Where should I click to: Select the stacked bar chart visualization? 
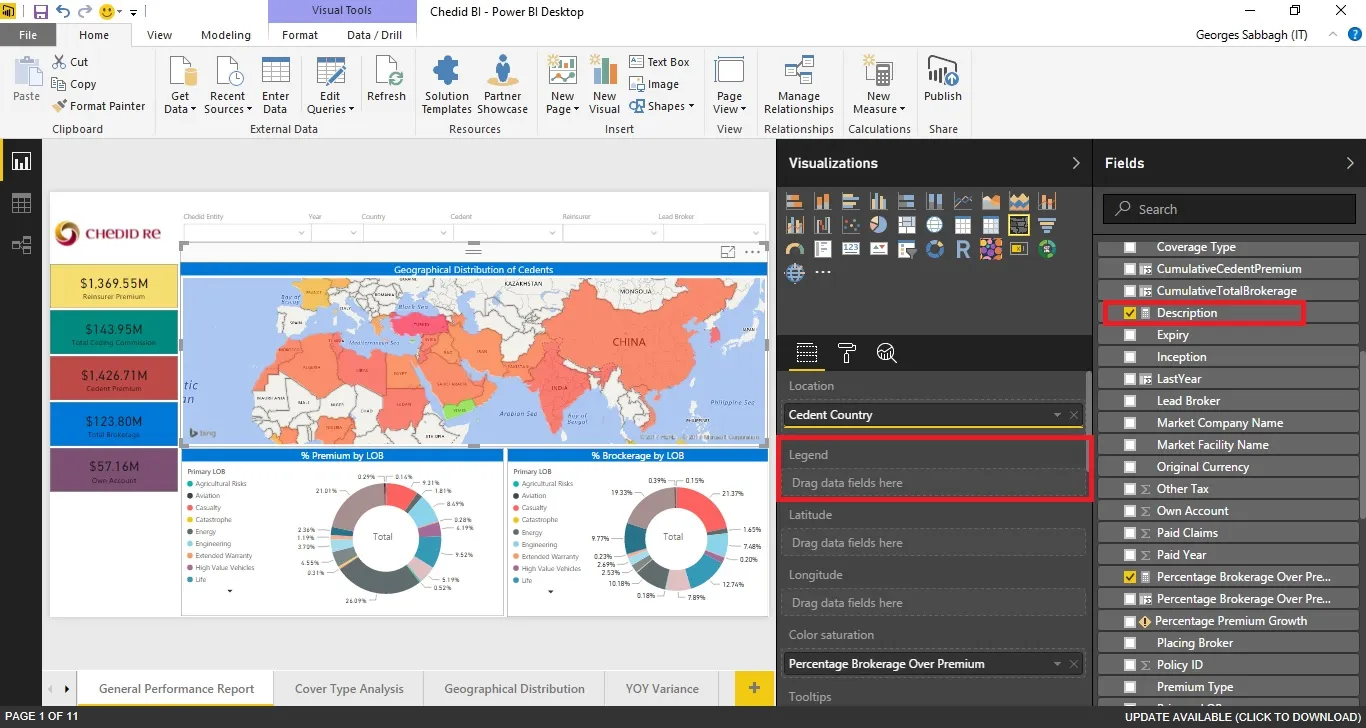[x=795, y=201]
